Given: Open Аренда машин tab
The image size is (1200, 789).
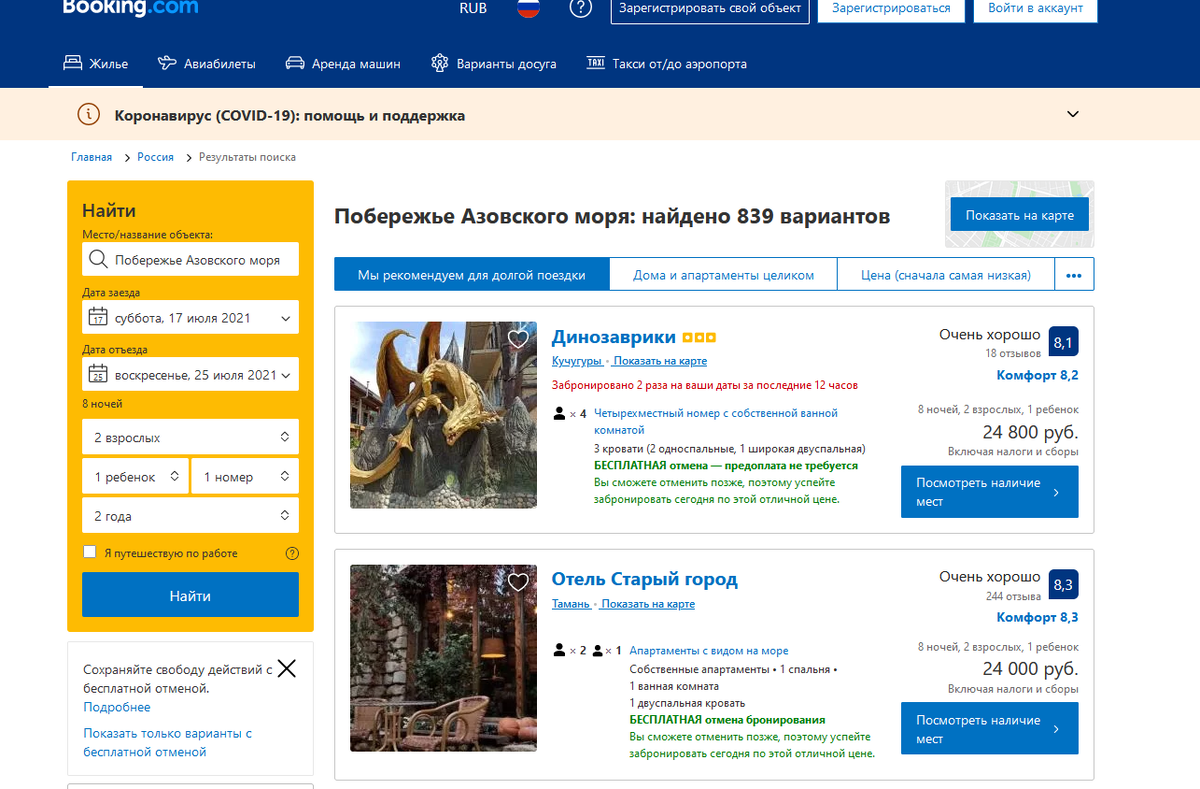Looking at the screenshot, I should 343,64.
